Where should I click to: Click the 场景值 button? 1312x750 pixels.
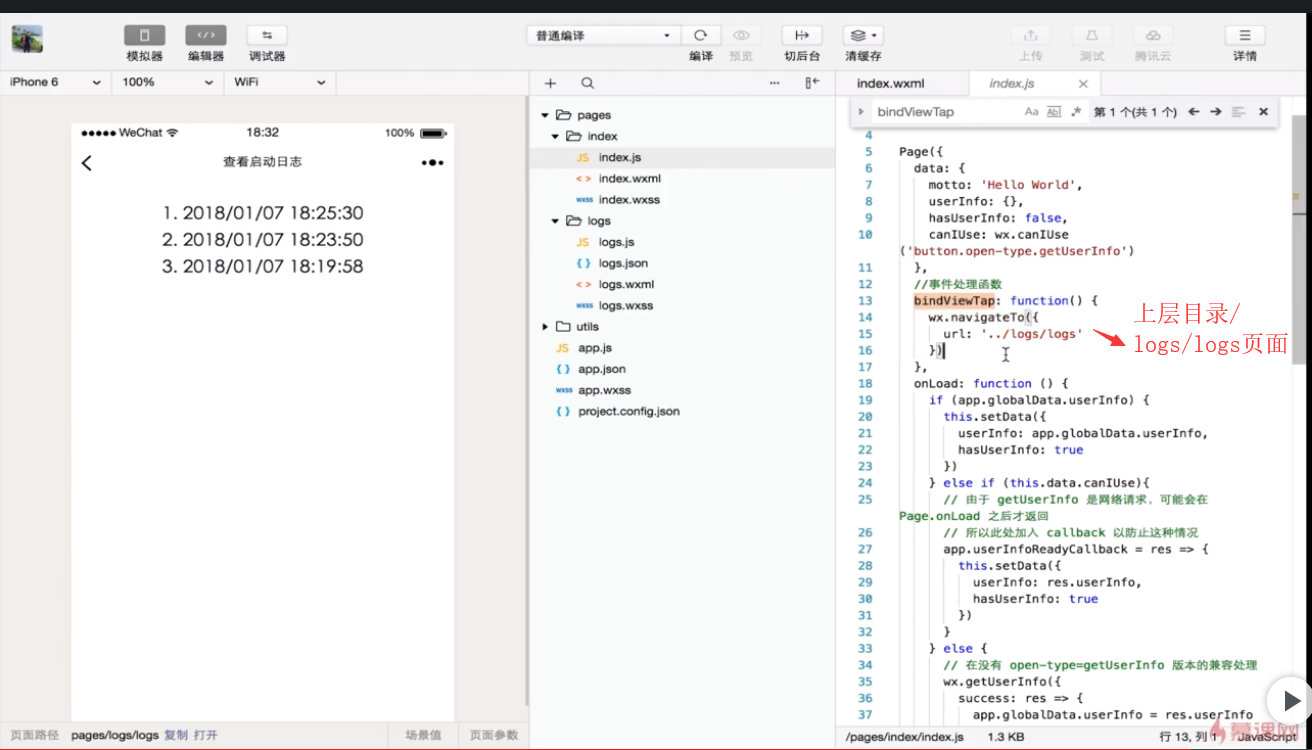(x=423, y=735)
